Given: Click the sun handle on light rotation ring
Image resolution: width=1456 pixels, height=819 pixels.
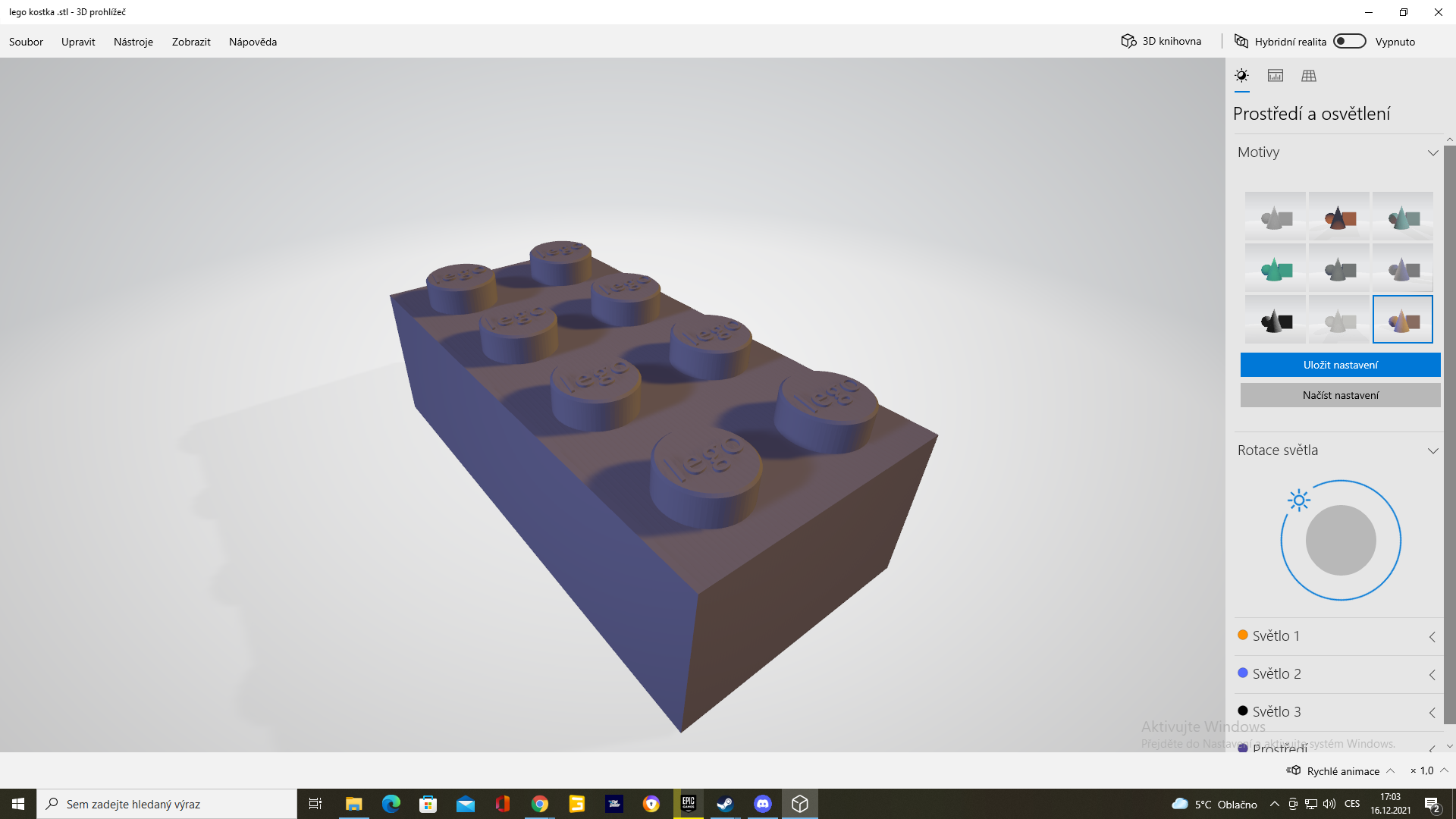Looking at the screenshot, I should pyautogui.click(x=1299, y=500).
